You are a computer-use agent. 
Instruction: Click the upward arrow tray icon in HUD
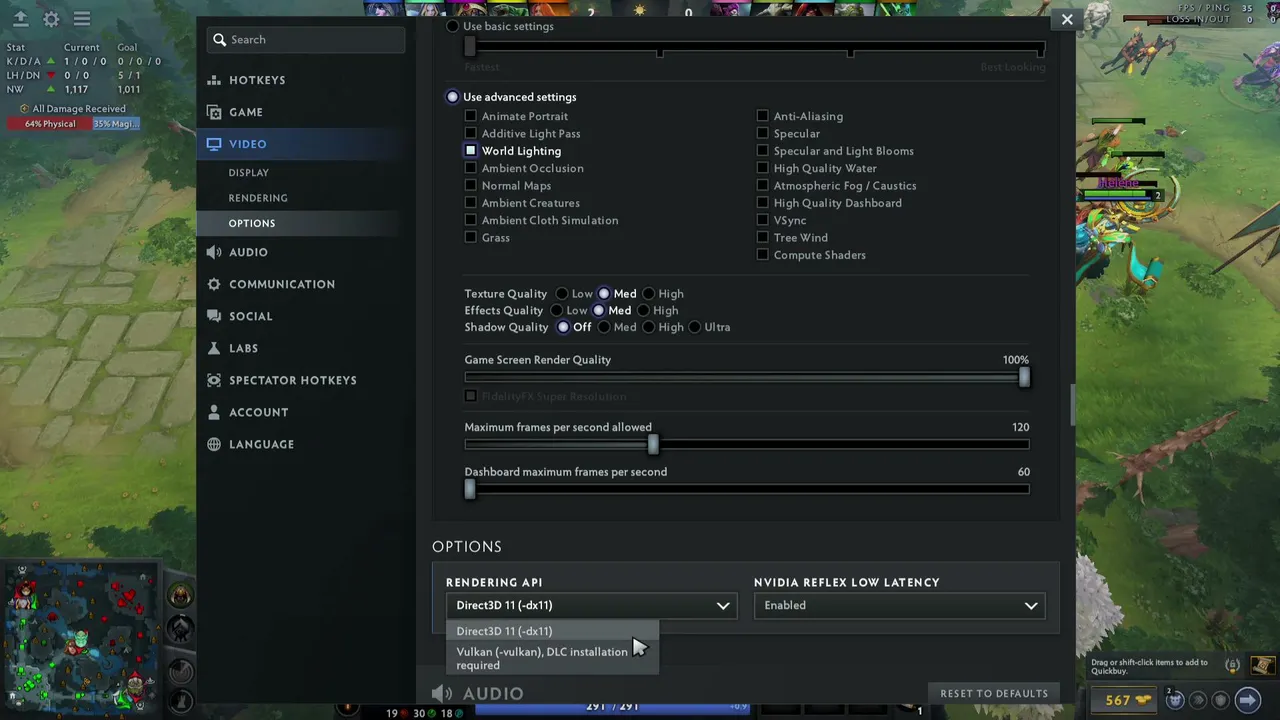point(20,19)
